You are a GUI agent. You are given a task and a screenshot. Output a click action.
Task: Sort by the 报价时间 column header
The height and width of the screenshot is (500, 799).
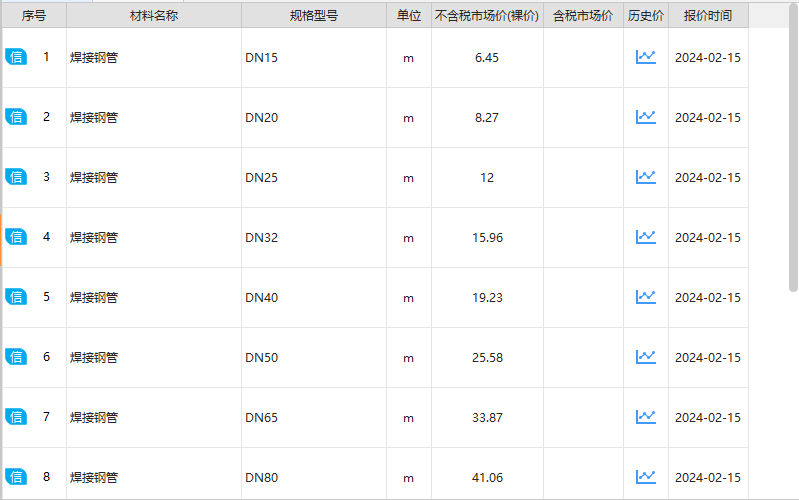[708, 15]
